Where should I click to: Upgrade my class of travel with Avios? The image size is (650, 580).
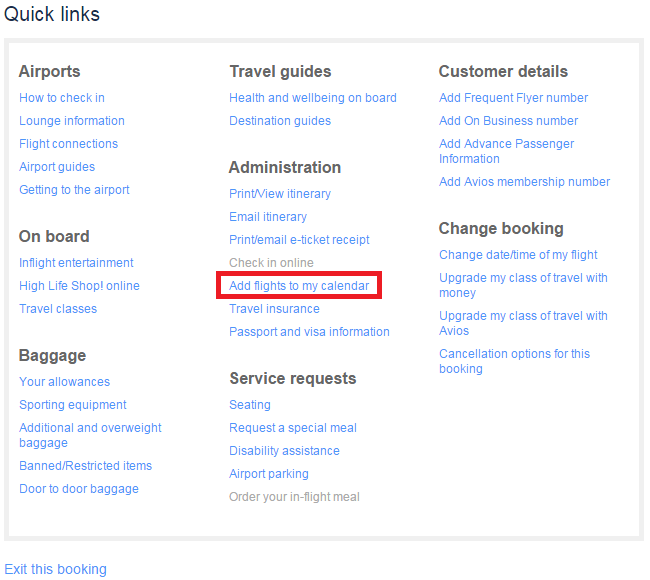click(523, 323)
